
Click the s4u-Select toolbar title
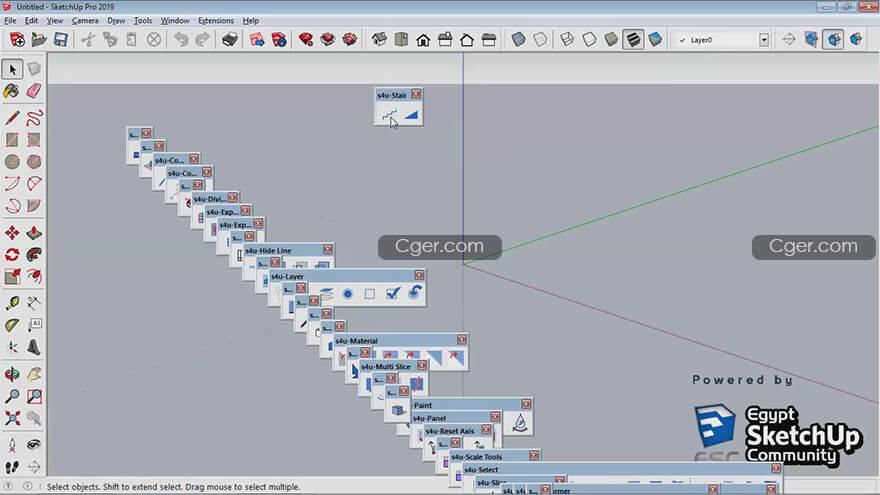tap(481, 470)
